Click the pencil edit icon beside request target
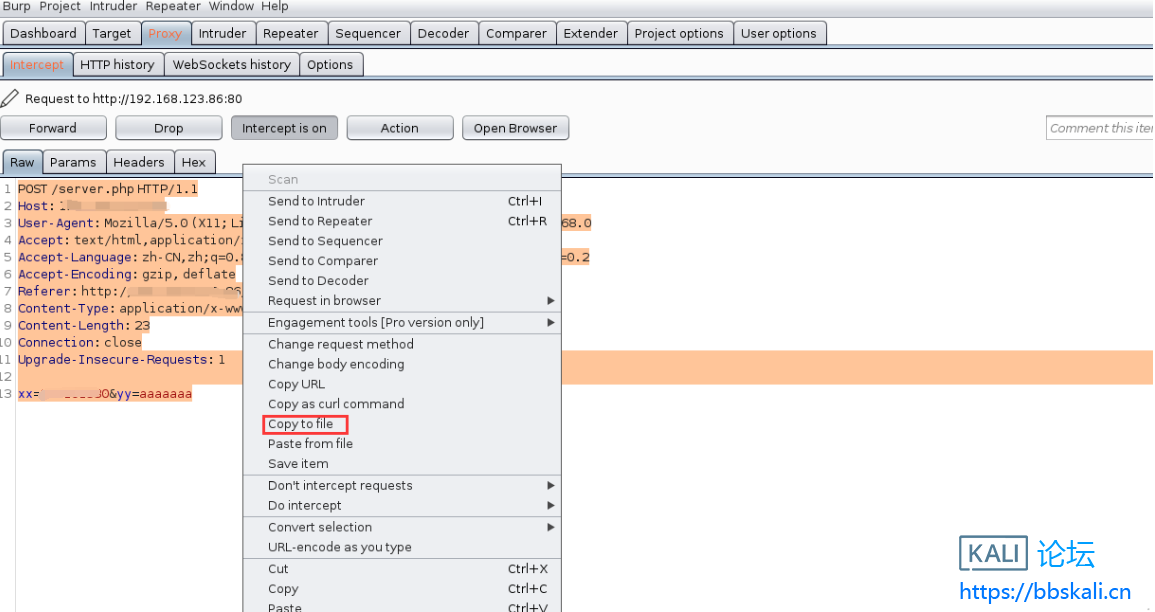The width and height of the screenshot is (1155, 612). [x=10, y=98]
